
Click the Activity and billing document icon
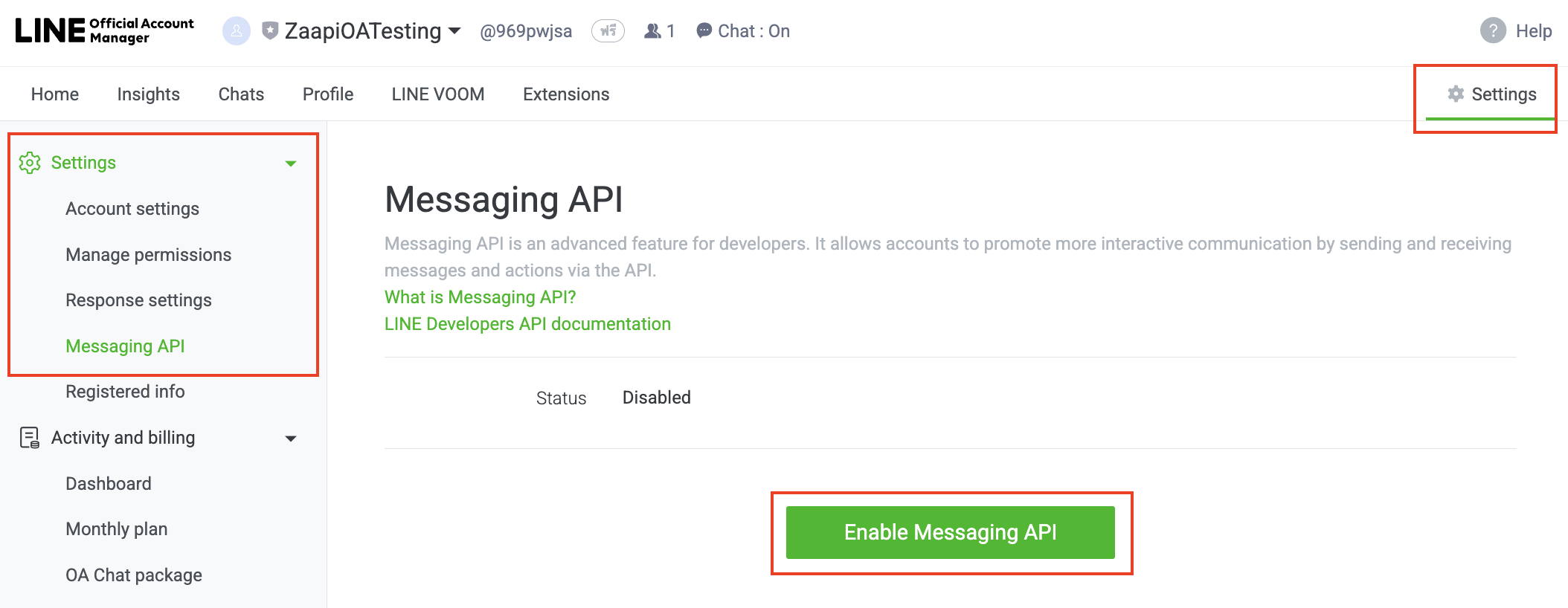30,438
